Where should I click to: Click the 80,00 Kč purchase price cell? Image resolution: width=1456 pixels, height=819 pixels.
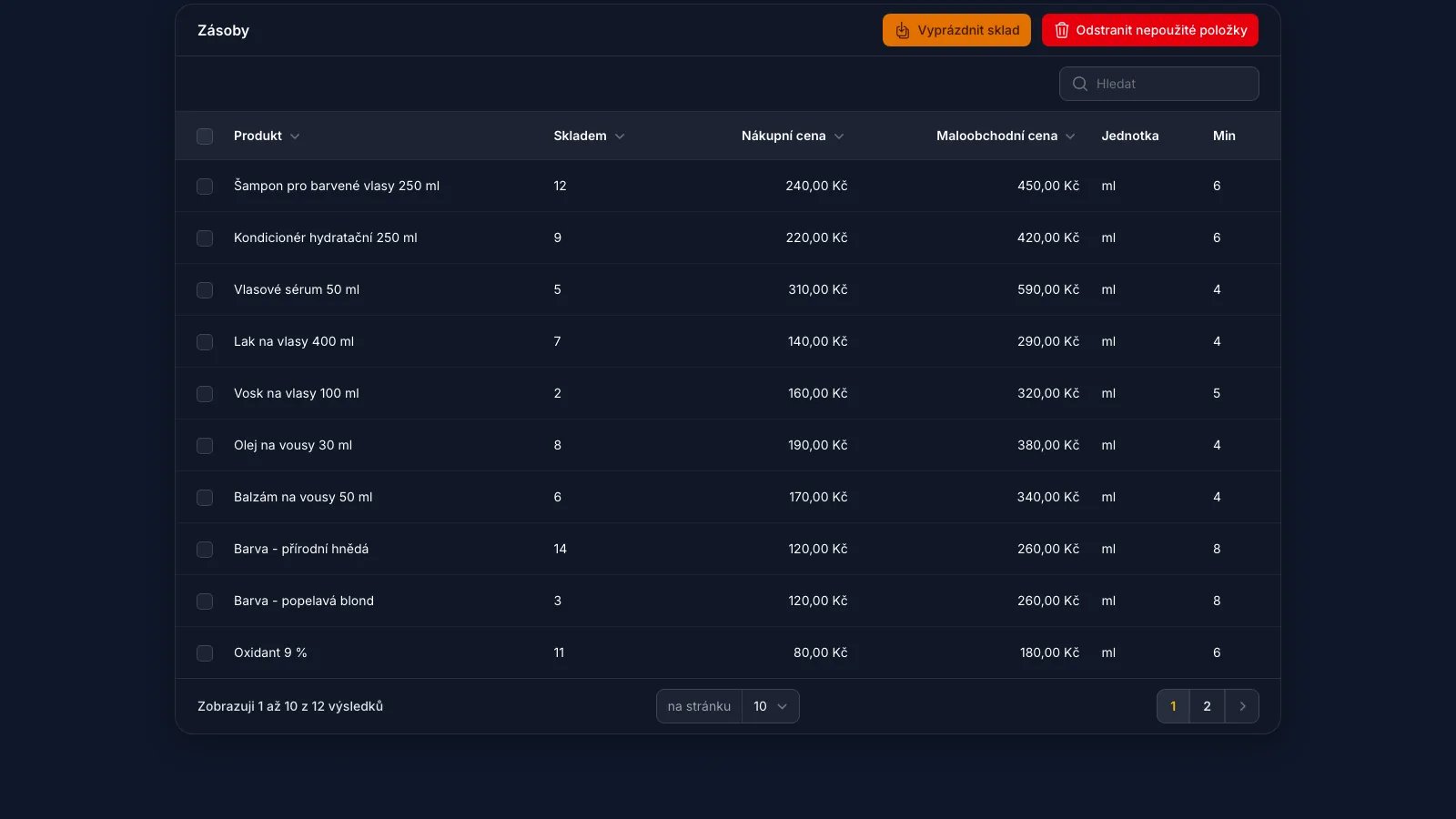coord(820,652)
